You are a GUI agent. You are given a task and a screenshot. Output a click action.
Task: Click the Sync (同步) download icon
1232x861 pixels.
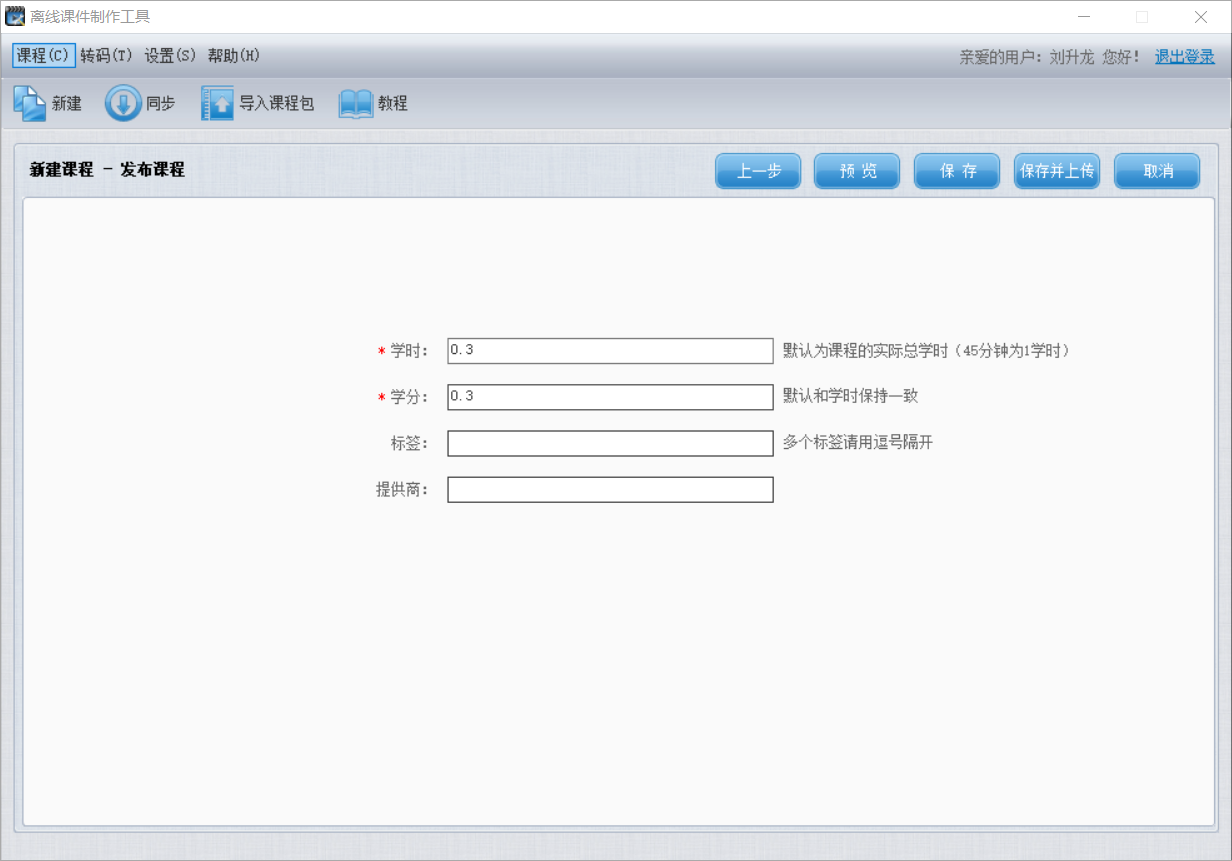123,103
